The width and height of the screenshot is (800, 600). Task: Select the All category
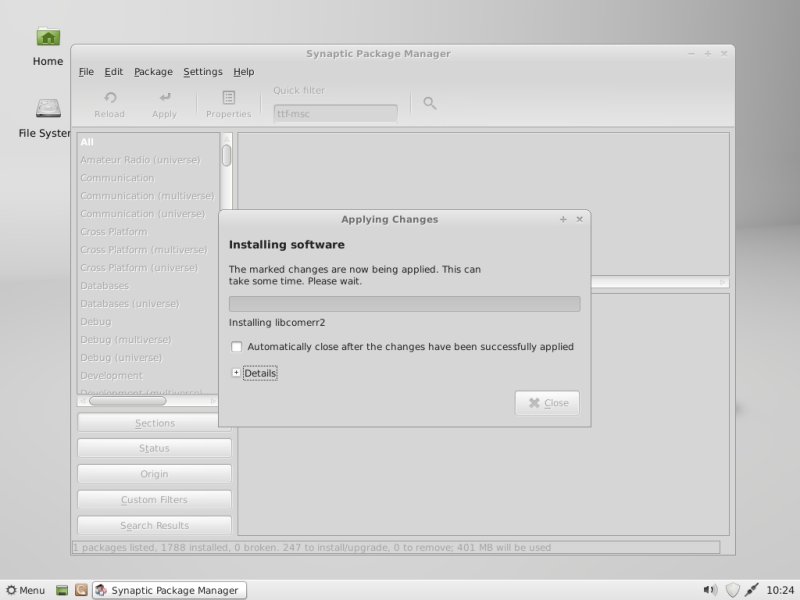point(148,142)
